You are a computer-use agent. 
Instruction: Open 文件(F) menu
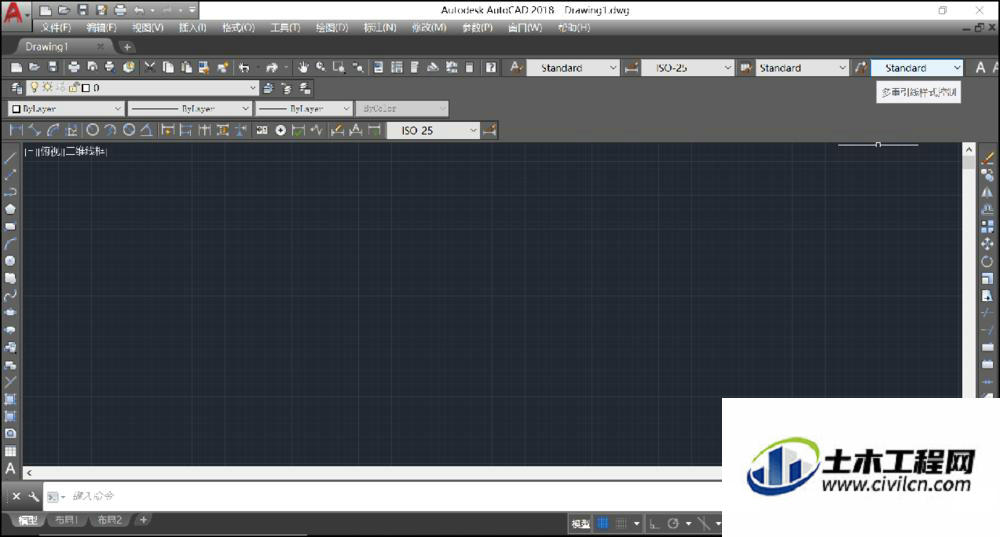pyautogui.click(x=55, y=27)
